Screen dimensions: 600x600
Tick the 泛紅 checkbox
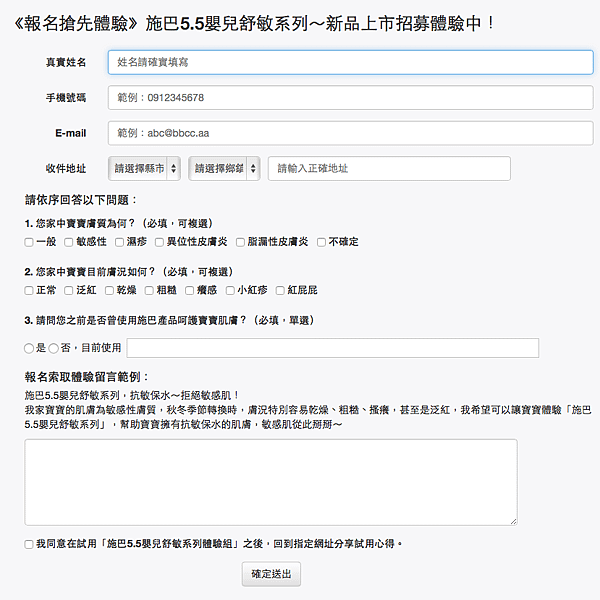coord(68,290)
